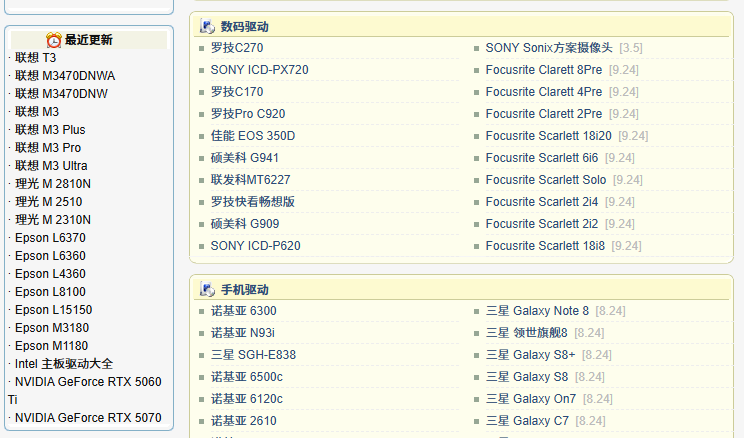Viewport: 744px width, 438px height.
Task: Open 诺基亚 6300 driver link
Action: point(243,311)
